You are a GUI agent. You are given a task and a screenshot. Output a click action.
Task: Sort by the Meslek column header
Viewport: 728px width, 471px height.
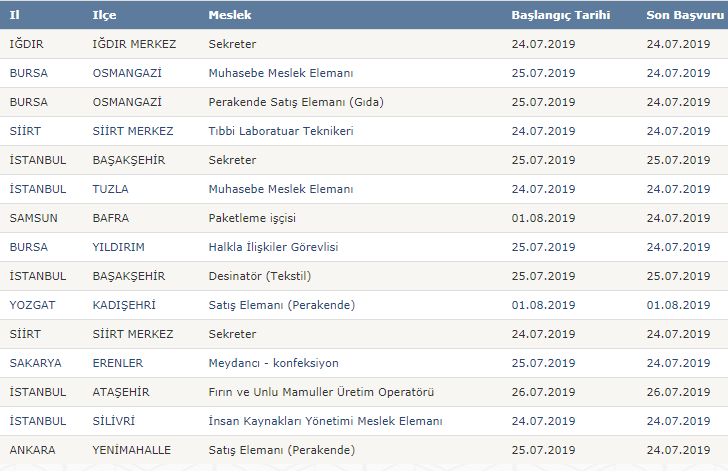[x=230, y=15]
